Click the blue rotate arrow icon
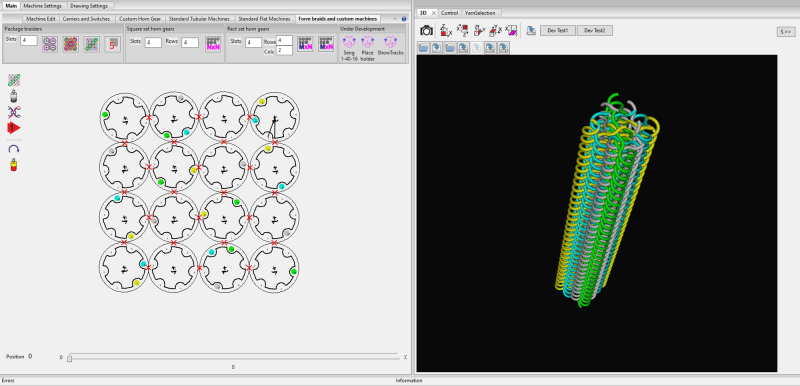 14,149
